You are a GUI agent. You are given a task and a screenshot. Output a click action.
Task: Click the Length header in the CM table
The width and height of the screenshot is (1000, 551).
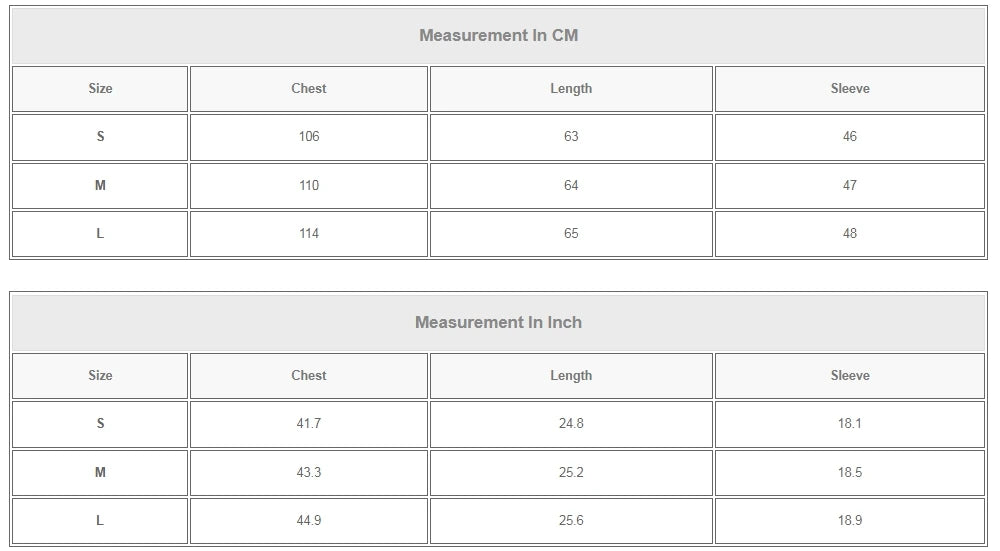point(571,89)
